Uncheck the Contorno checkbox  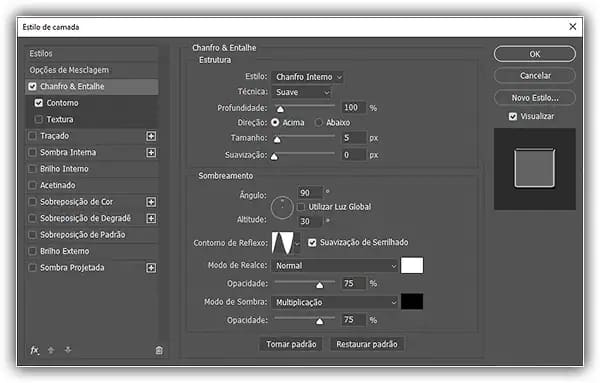point(39,103)
